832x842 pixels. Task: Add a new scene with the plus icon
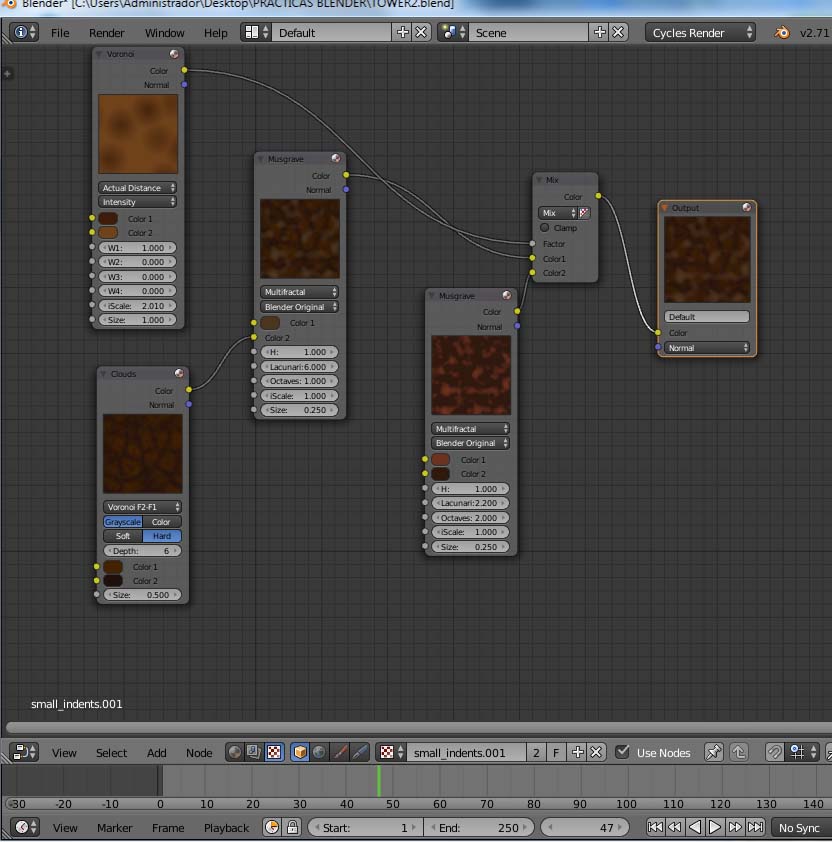(600, 32)
